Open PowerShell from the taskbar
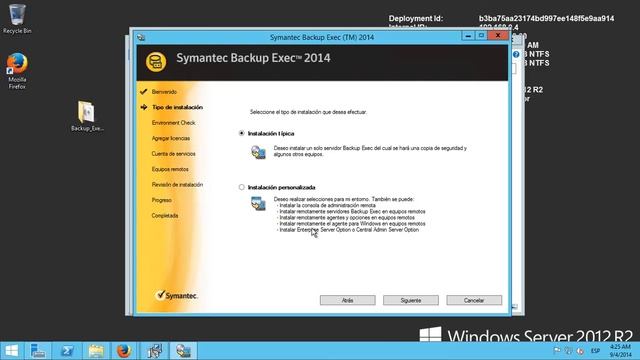 67,351
